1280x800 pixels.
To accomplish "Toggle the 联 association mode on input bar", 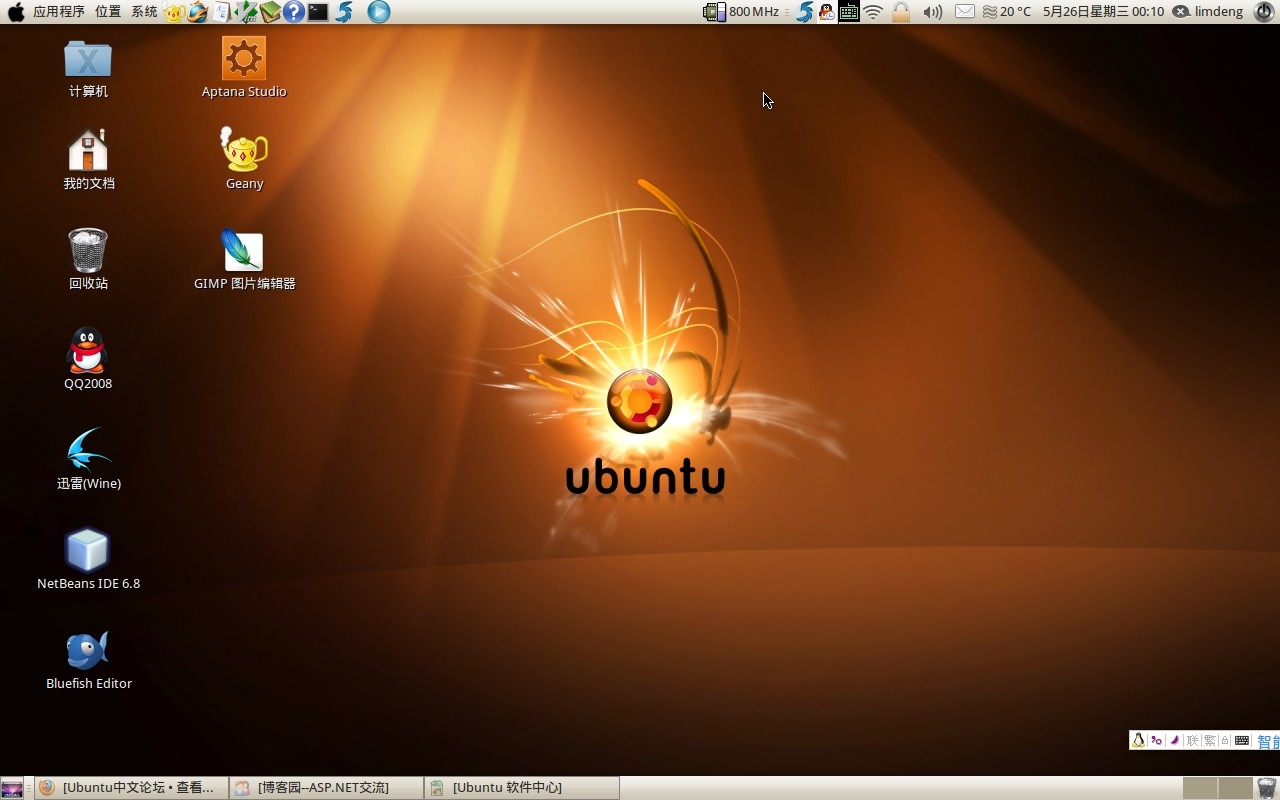I will click(x=1192, y=740).
